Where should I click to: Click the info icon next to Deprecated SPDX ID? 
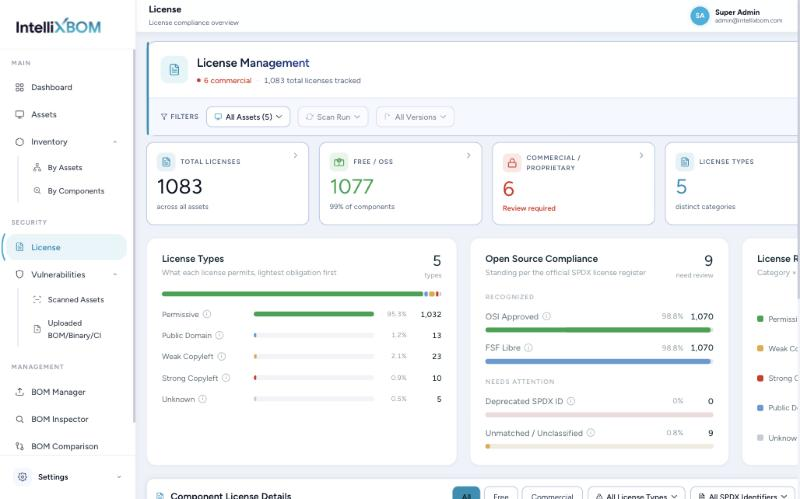(x=571, y=401)
